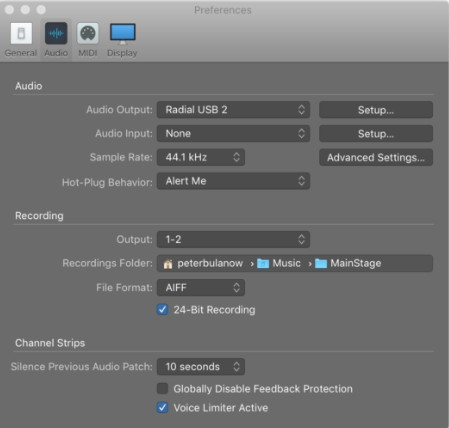Click the red close window button
The width and height of the screenshot is (449, 428).
pyautogui.click(x=10, y=10)
